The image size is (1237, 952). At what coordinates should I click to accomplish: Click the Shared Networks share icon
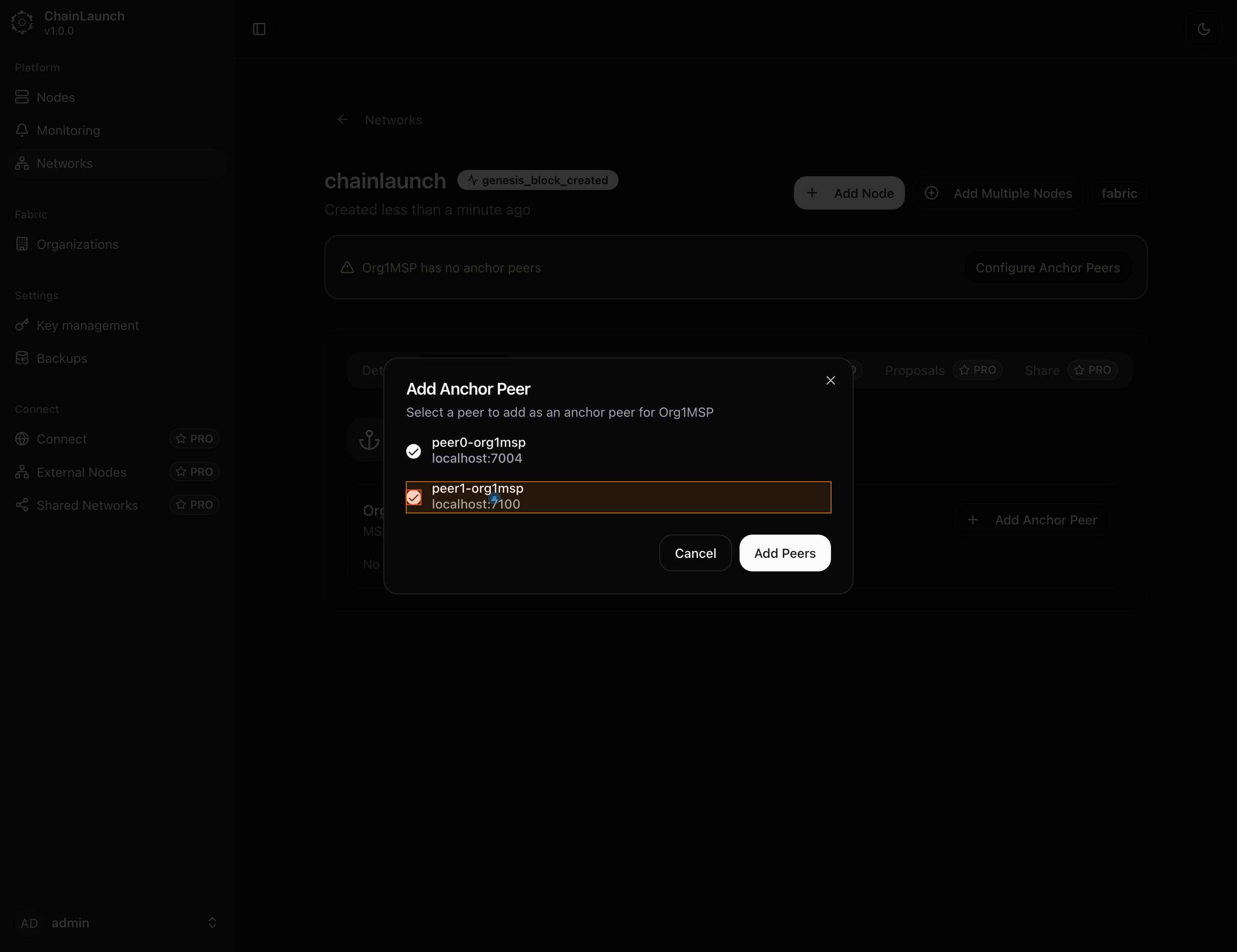[x=22, y=504]
